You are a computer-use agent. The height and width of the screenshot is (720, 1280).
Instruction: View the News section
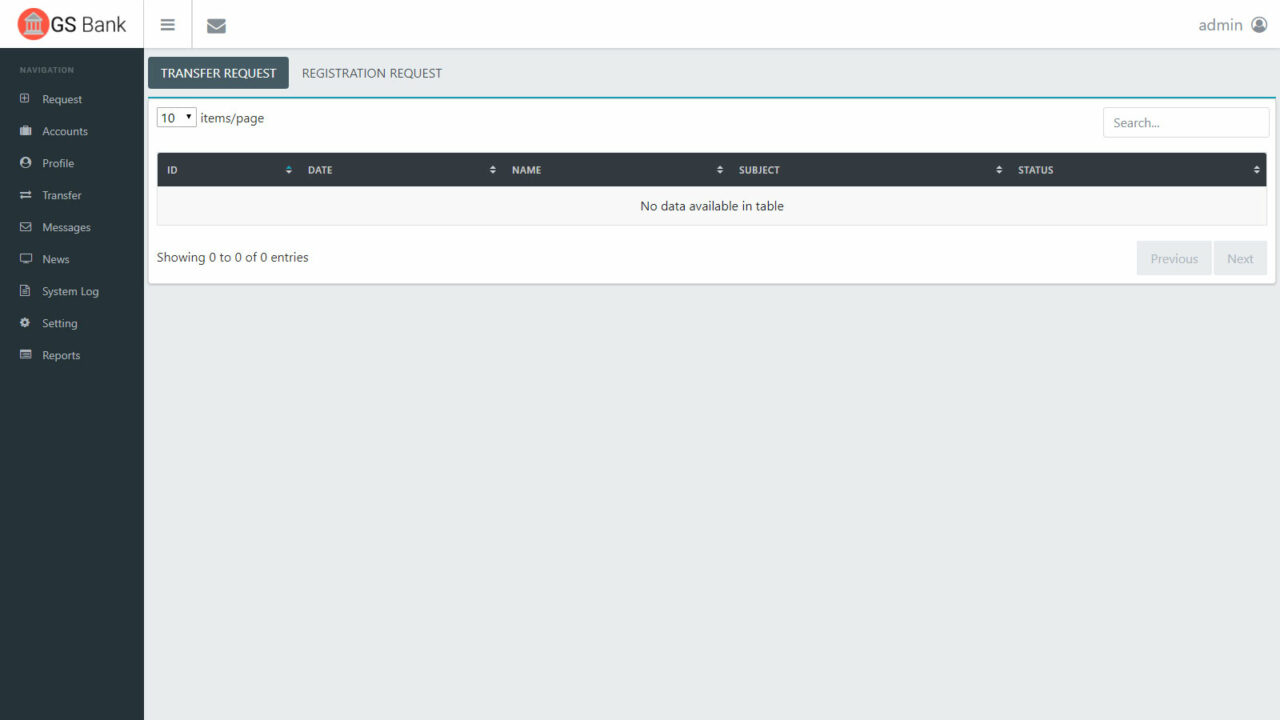tap(54, 259)
